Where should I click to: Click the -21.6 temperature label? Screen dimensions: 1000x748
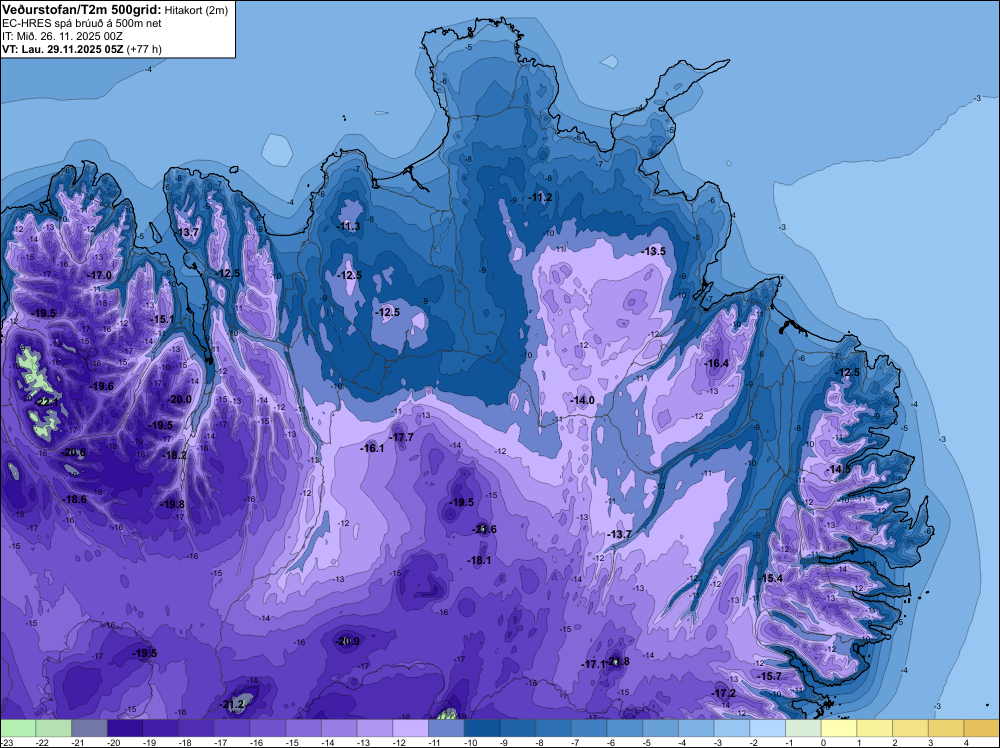pyautogui.click(x=484, y=529)
